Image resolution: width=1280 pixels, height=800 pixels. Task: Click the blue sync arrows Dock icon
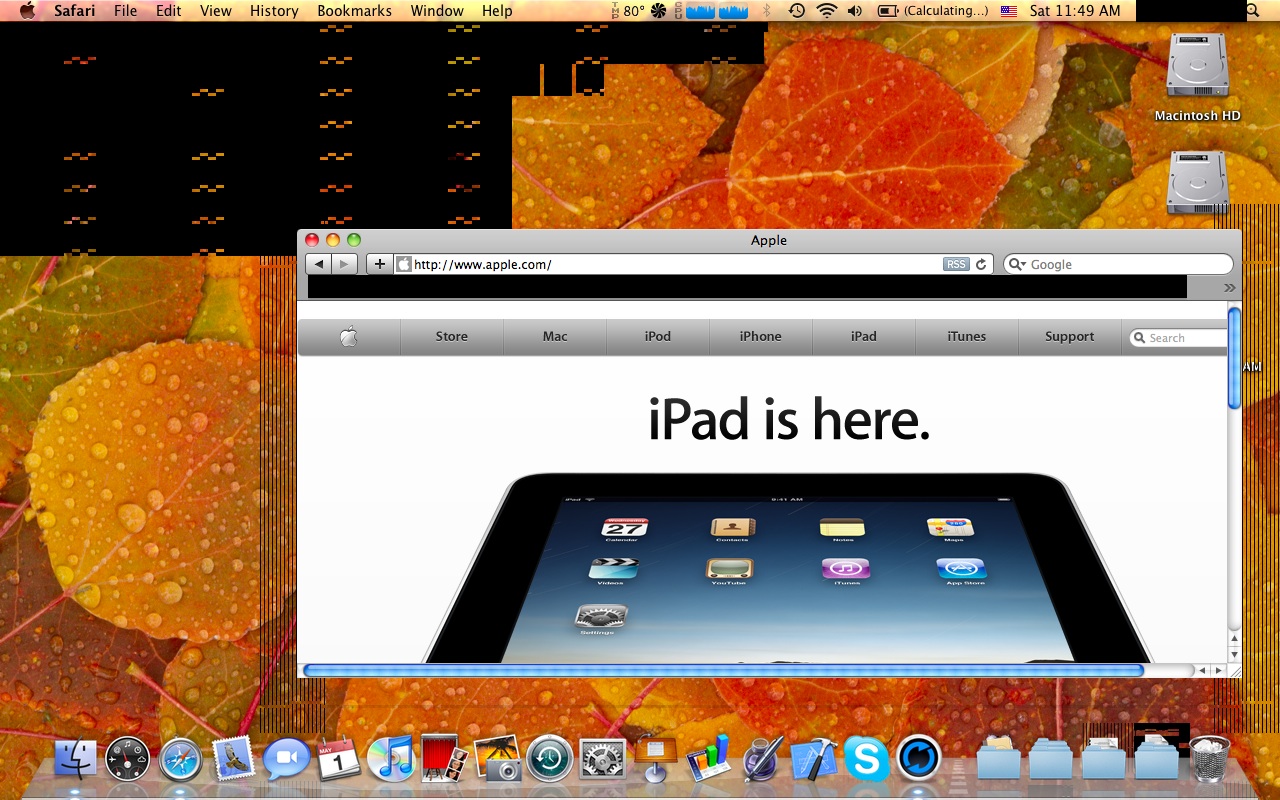918,760
